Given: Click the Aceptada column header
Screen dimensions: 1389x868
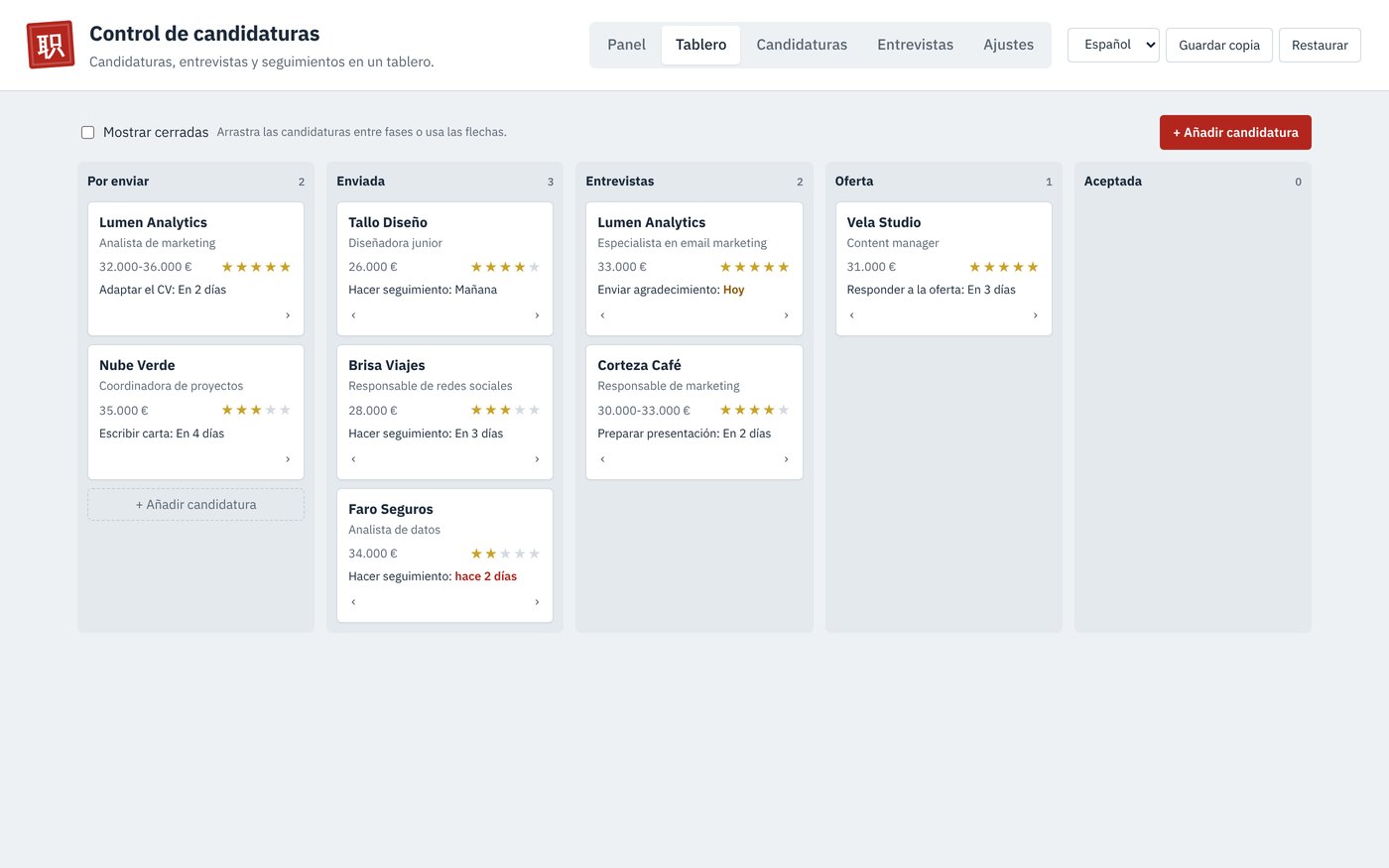Looking at the screenshot, I should 1113,182.
